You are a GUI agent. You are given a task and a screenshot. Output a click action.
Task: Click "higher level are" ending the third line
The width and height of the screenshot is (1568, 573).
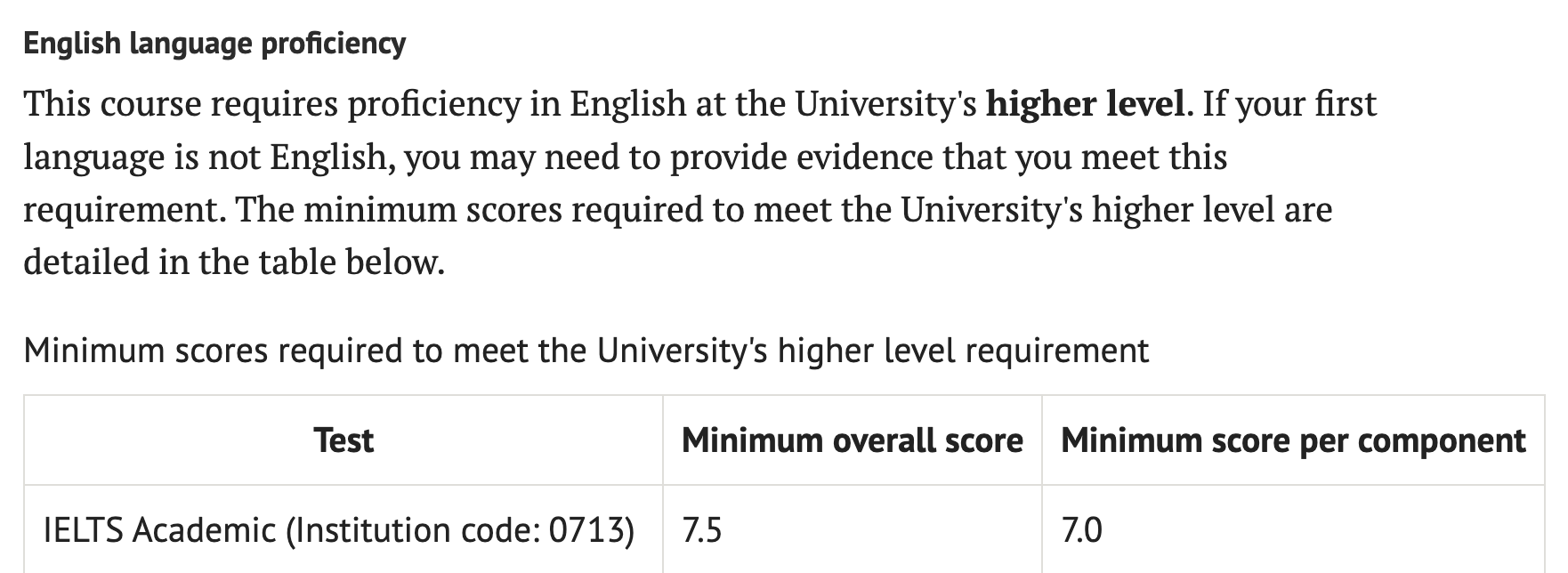pos(1211,210)
